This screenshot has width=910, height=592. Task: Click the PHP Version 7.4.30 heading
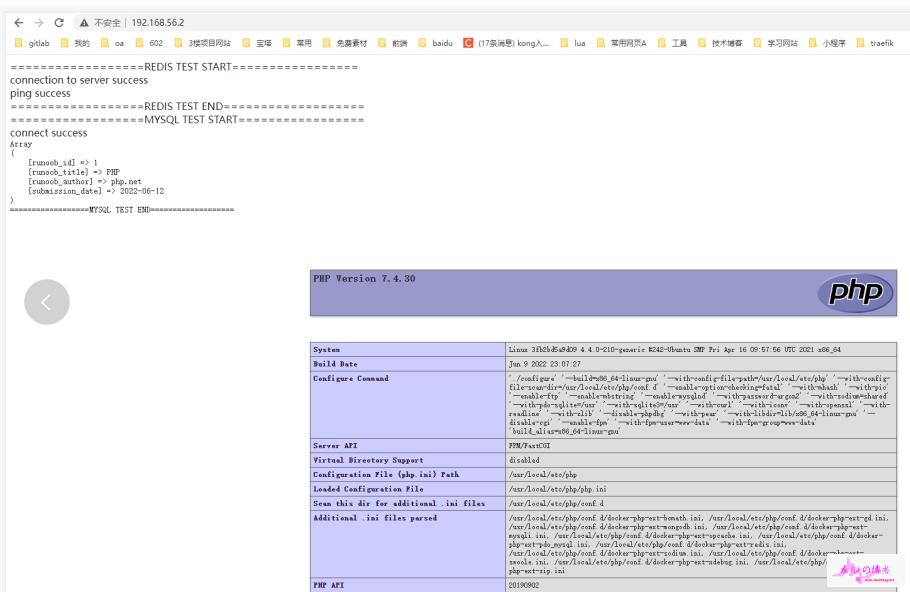pos(364,279)
